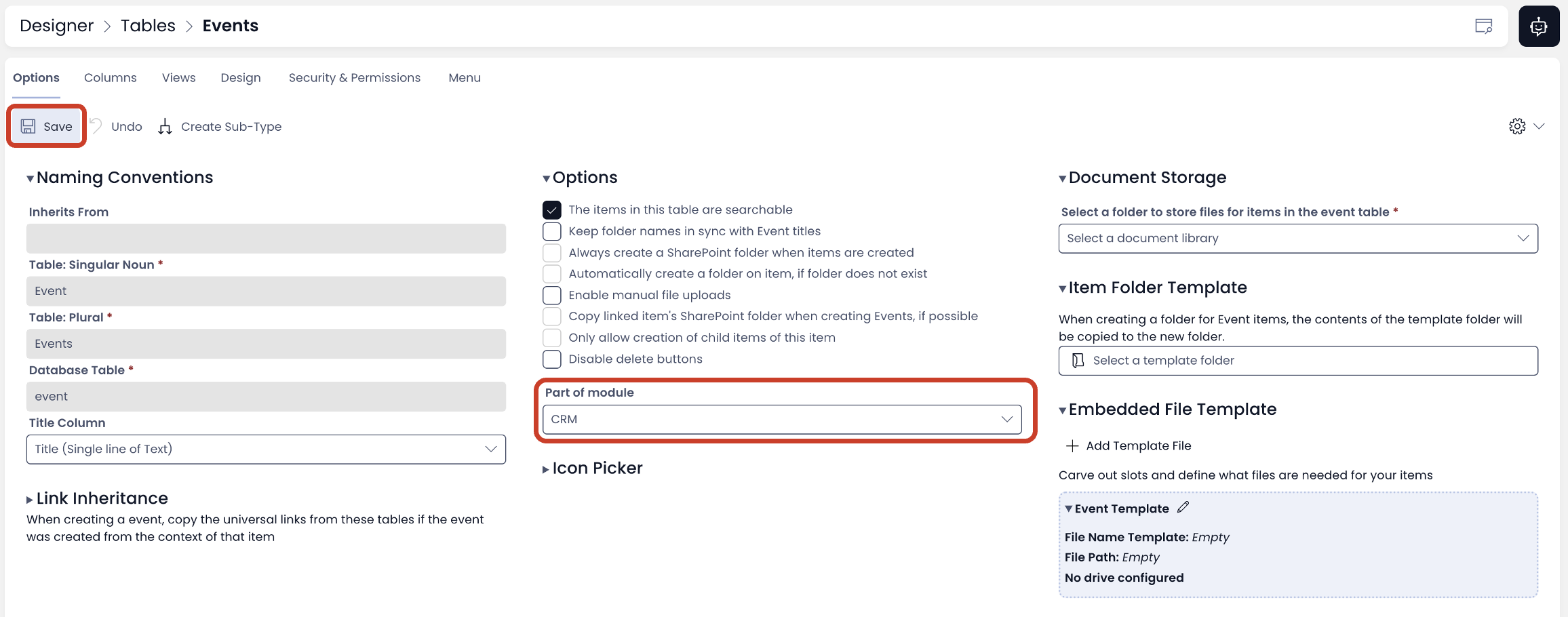Check Always create a SharePoint folder option
This screenshot has height=617, width=1568.
[552, 253]
